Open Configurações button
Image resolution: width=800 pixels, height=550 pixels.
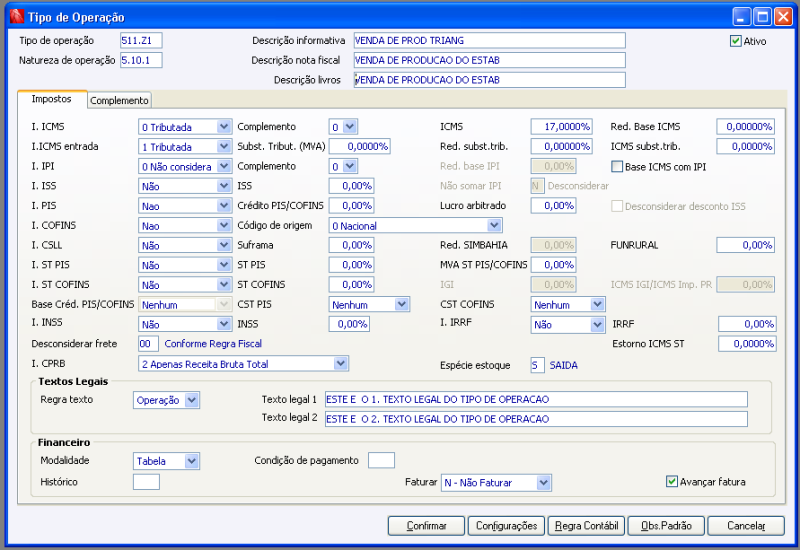(505, 525)
